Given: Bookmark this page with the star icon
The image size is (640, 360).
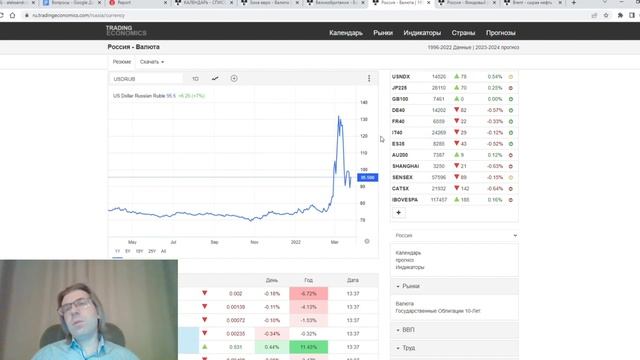Looking at the screenshot, I should click(606, 16).
